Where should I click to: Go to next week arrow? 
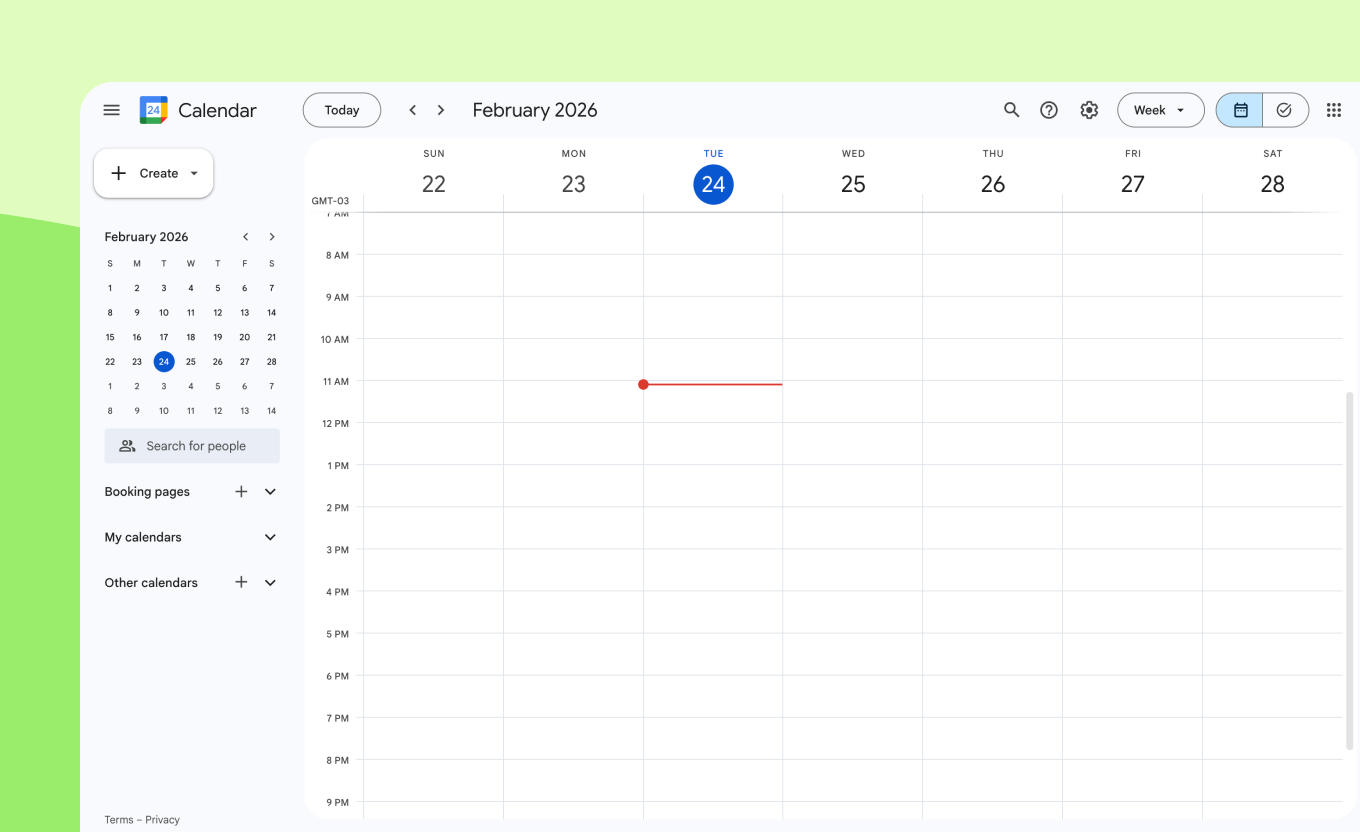441,110
